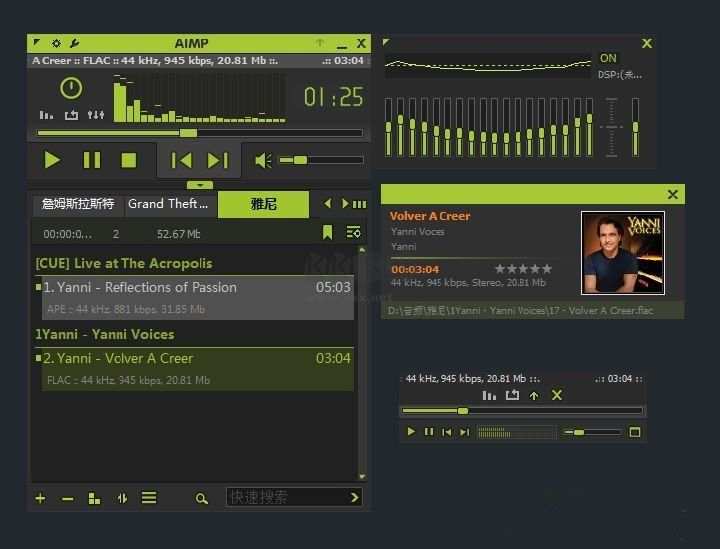720x549 pixels.
Task: Click the playlist scrollbar down arrow
Action: click(362, 476)
